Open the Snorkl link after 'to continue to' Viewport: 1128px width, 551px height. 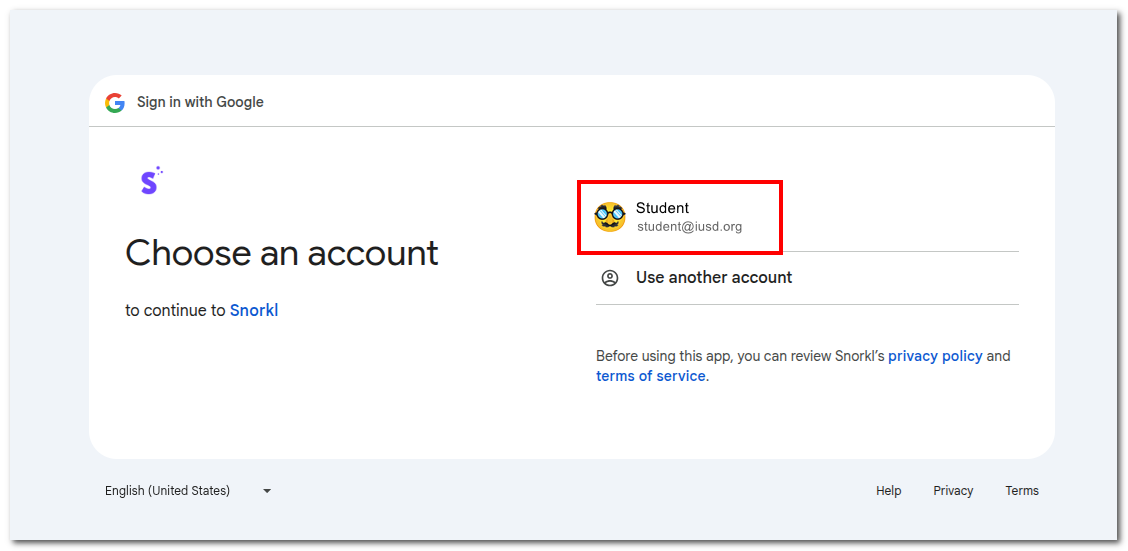pos(254,311)
